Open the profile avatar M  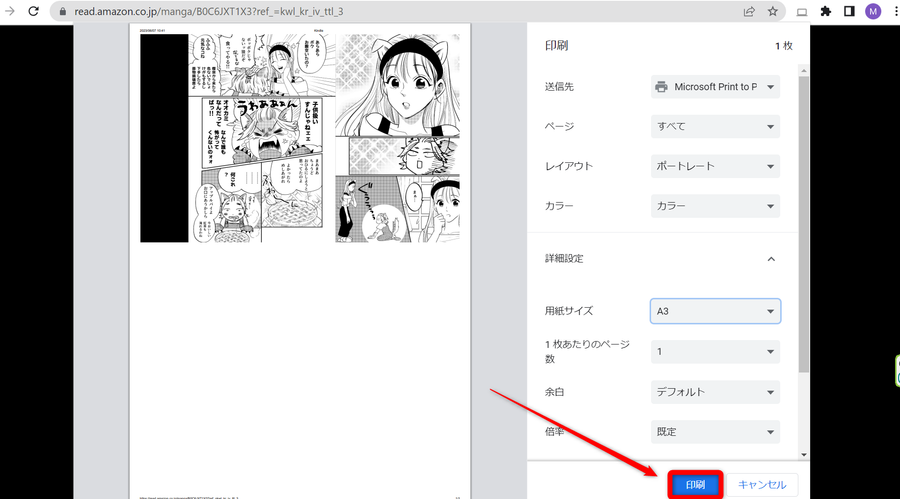(x=873, y=11)
